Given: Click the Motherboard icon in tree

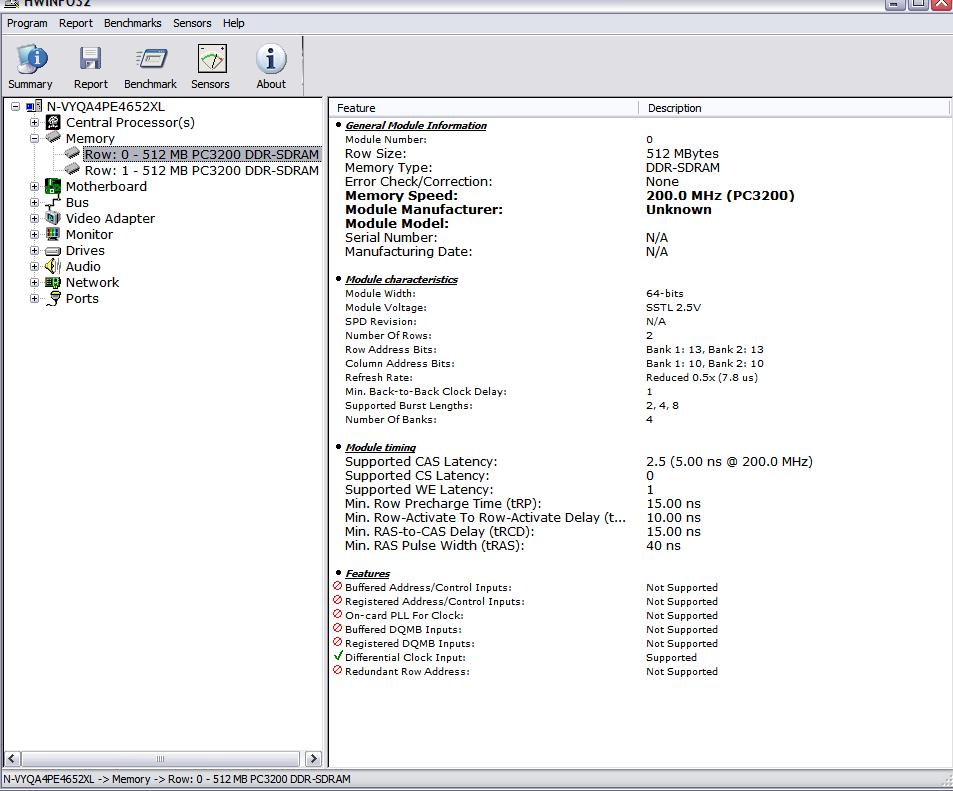Looking at the screenshot, I should point(53,186).
